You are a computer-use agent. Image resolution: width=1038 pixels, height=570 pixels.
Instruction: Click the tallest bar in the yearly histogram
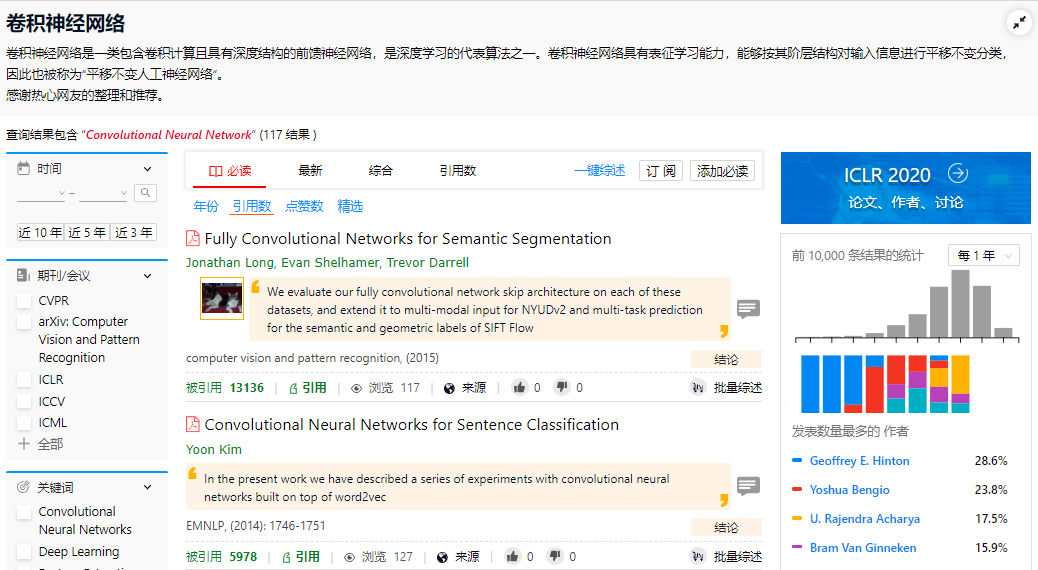pos(960,305)
